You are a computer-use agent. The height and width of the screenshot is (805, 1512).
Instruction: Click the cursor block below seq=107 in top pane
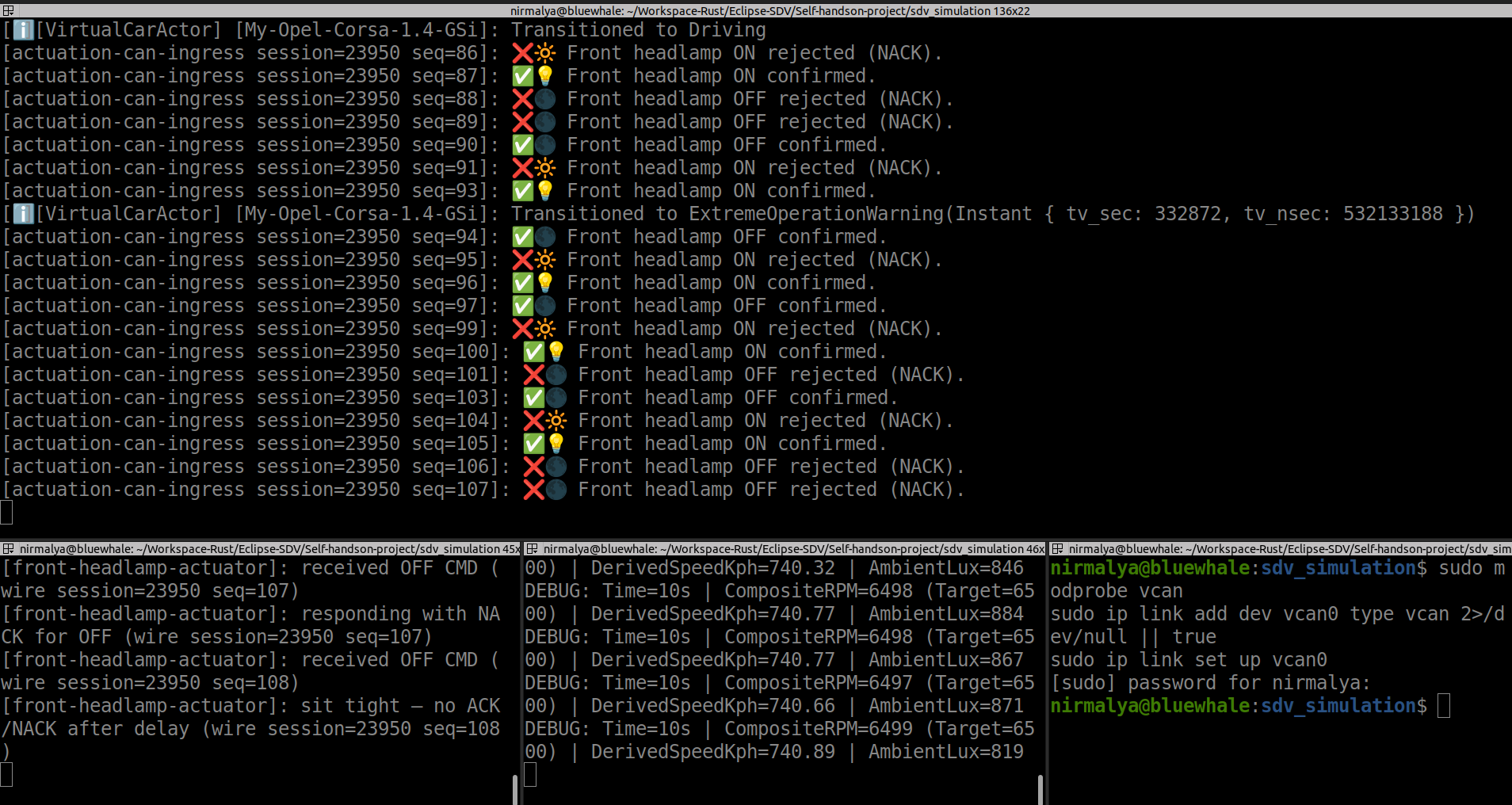(x=6, y=513)
